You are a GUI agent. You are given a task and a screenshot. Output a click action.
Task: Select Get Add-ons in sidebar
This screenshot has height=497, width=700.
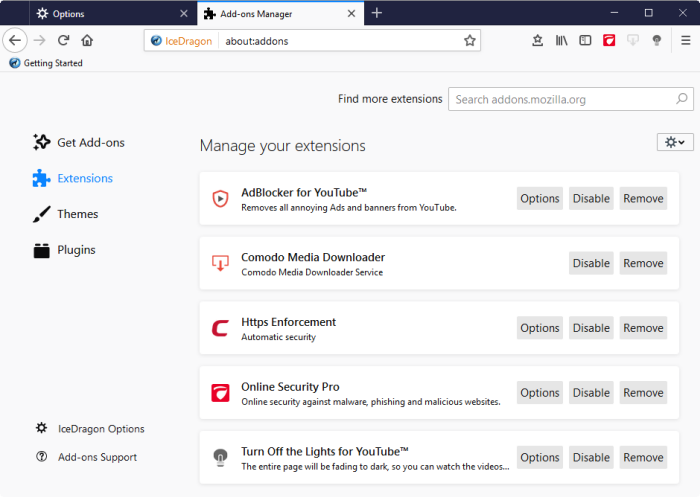pos(90,142)
